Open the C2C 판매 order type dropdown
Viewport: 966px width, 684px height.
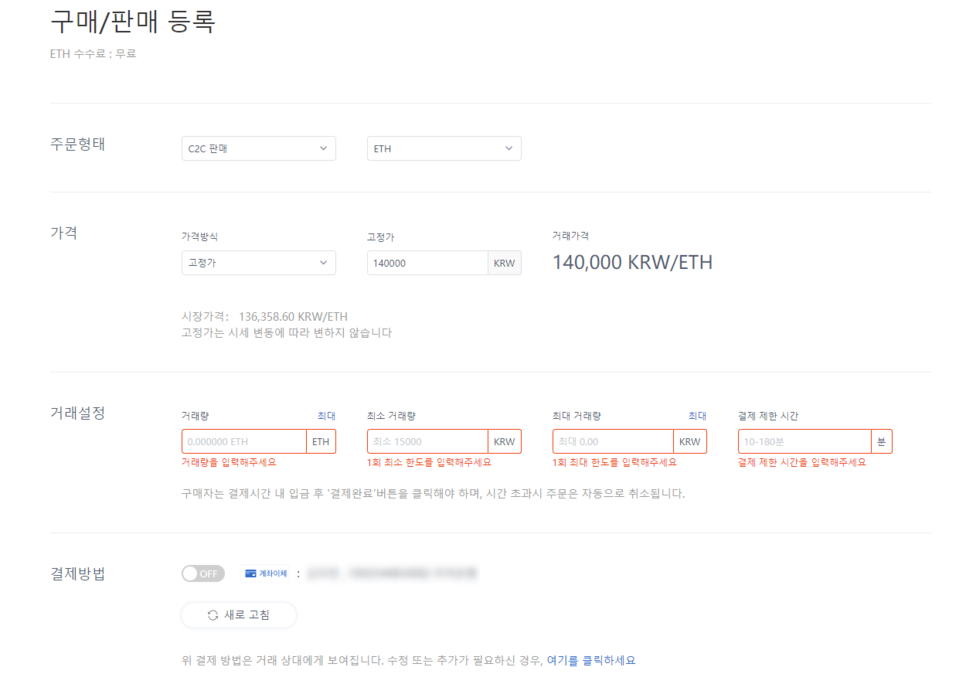[x=259, y=149]
